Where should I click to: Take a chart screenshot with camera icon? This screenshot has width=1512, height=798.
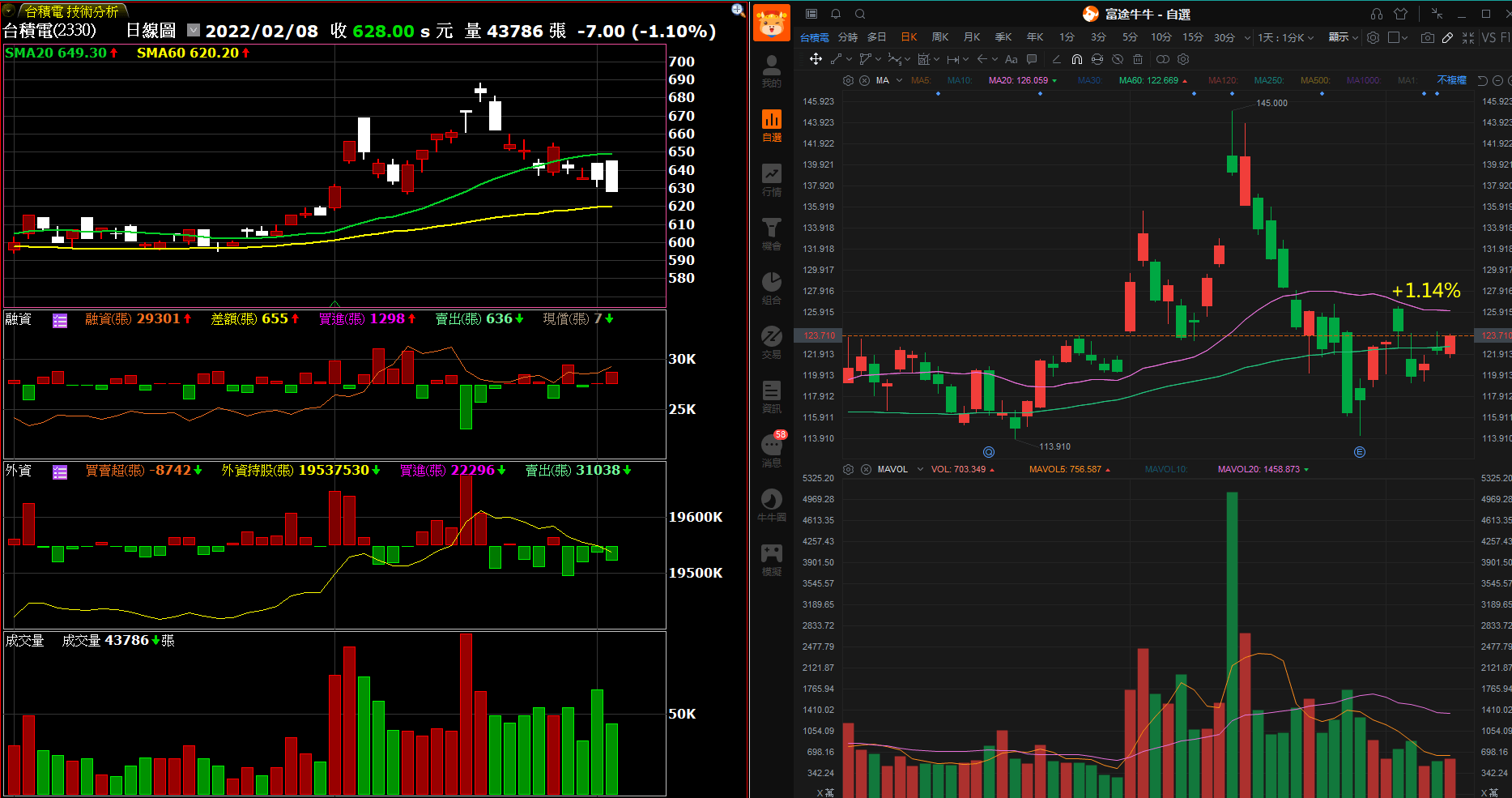click(x=1427, y=37)
